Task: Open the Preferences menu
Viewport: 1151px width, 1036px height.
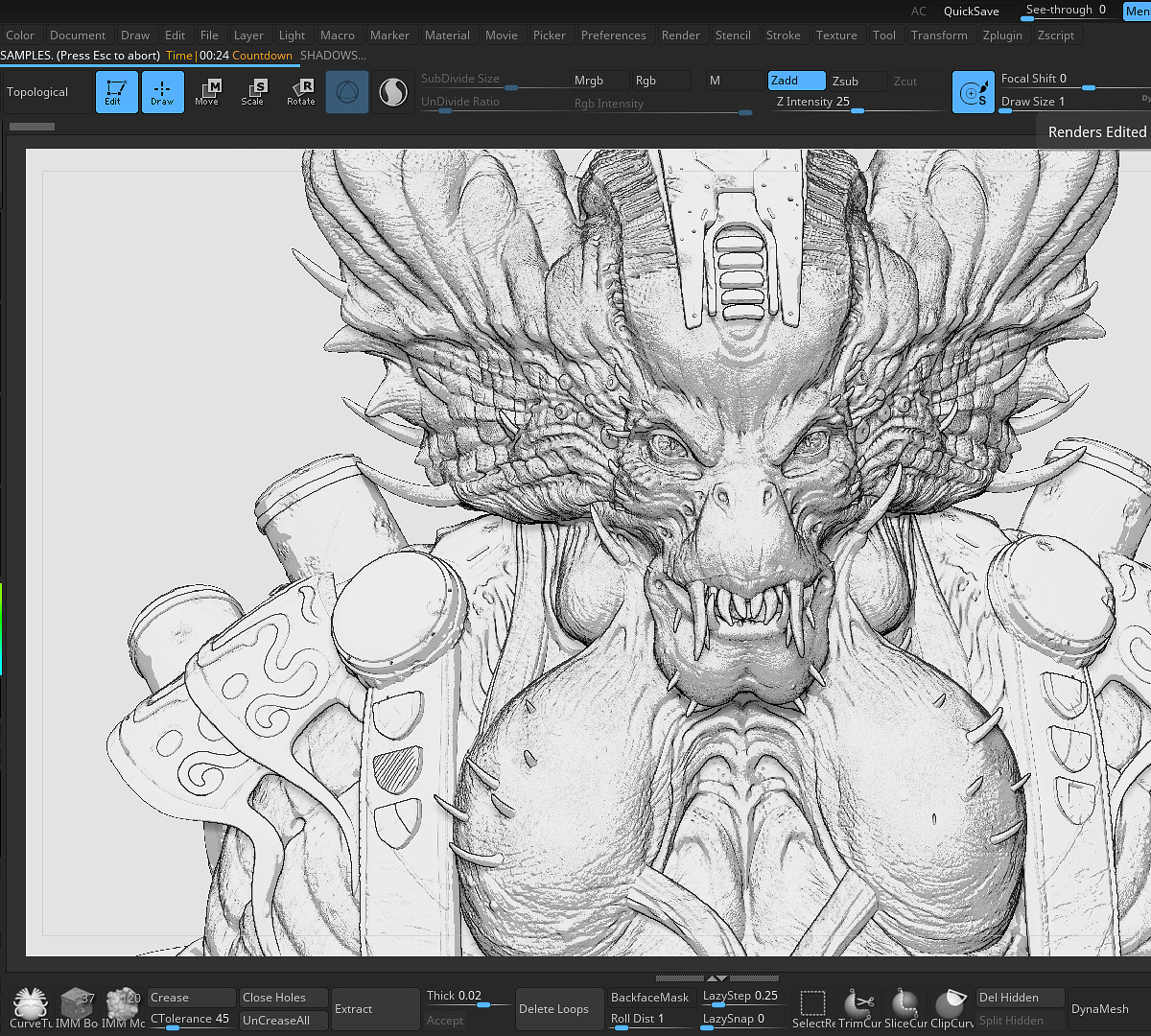Action: tap(614, 35)
